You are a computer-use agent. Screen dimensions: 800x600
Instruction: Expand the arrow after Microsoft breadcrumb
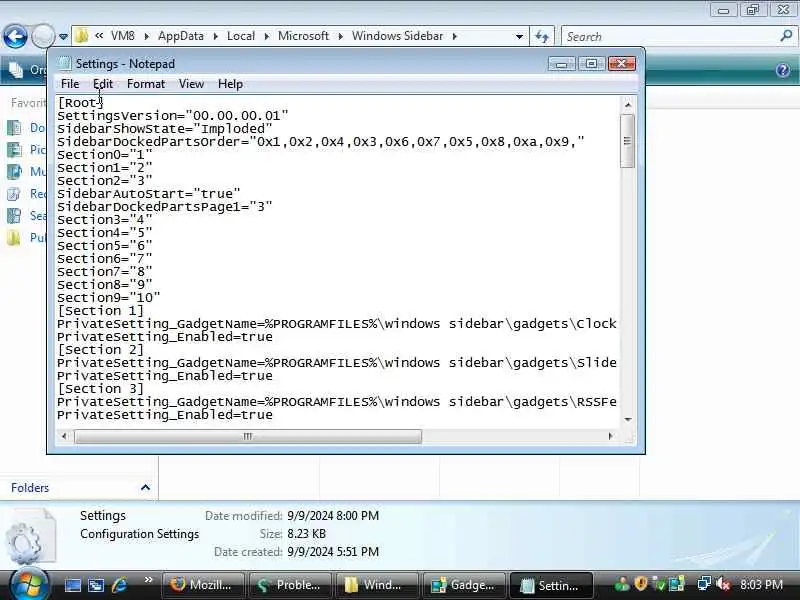click(x=340, y=36)
